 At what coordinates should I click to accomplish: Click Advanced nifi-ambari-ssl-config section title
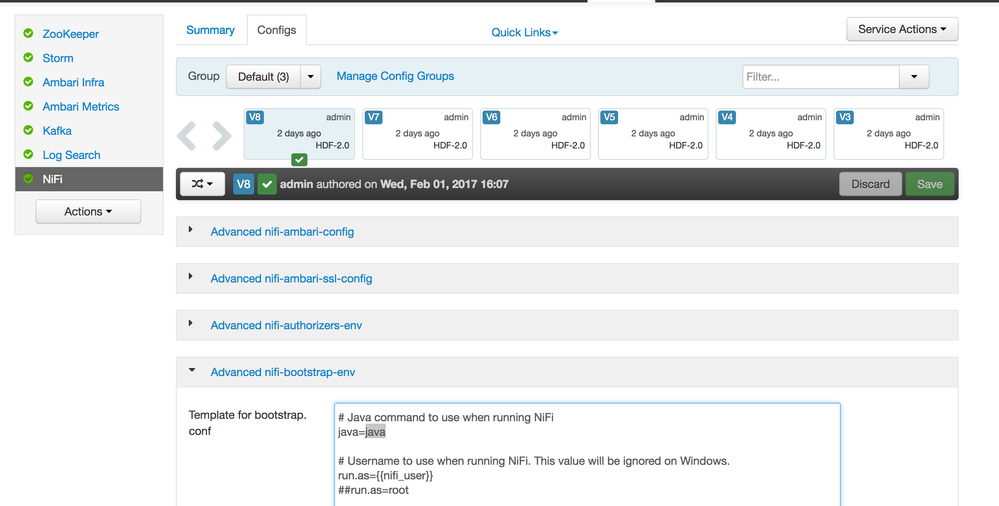(291, 278)
